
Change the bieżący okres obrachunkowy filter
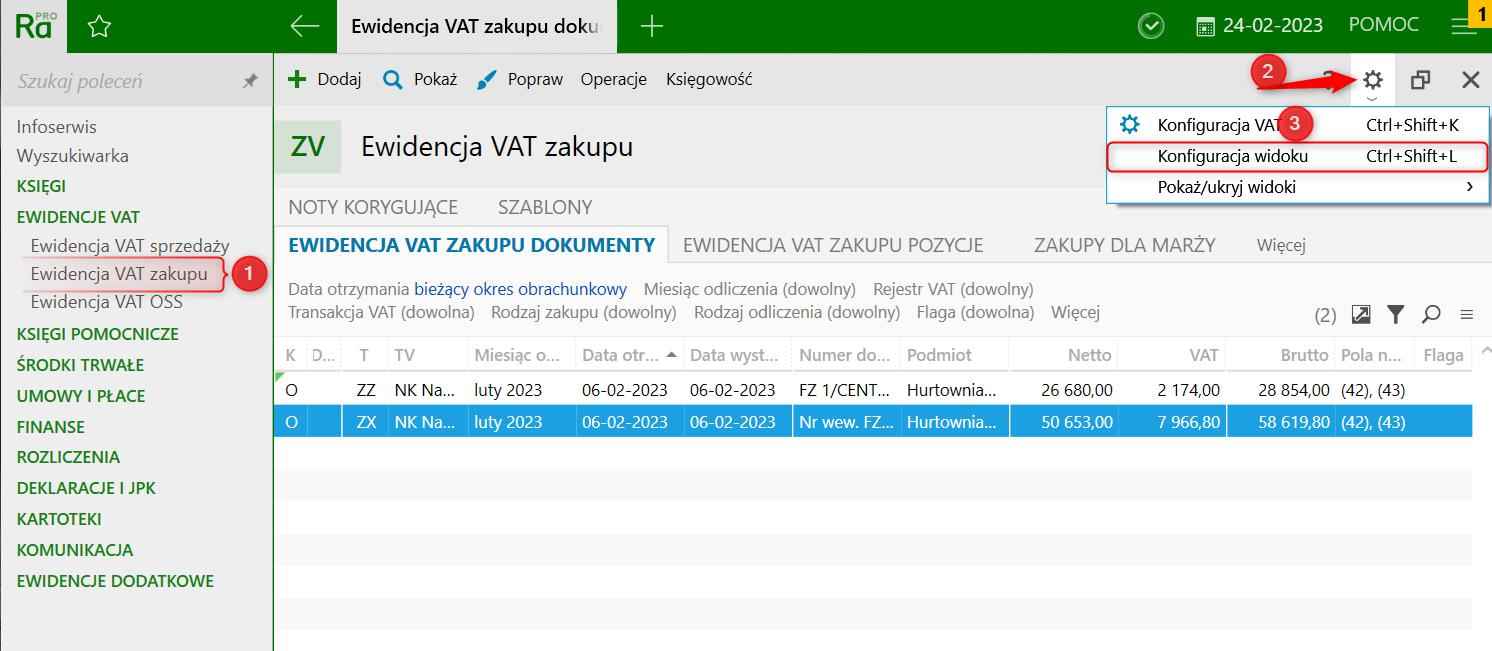pyautogui.click(x=520, y=289)
